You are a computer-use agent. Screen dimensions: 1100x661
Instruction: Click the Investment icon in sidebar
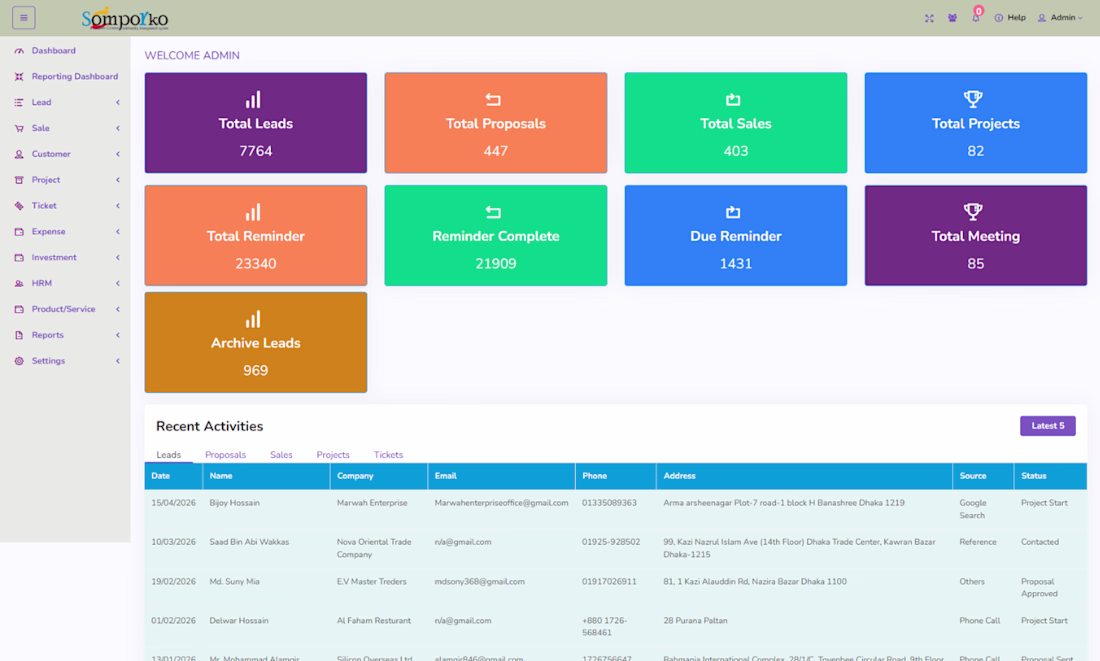pyautogui.click(x=19, y=258)
